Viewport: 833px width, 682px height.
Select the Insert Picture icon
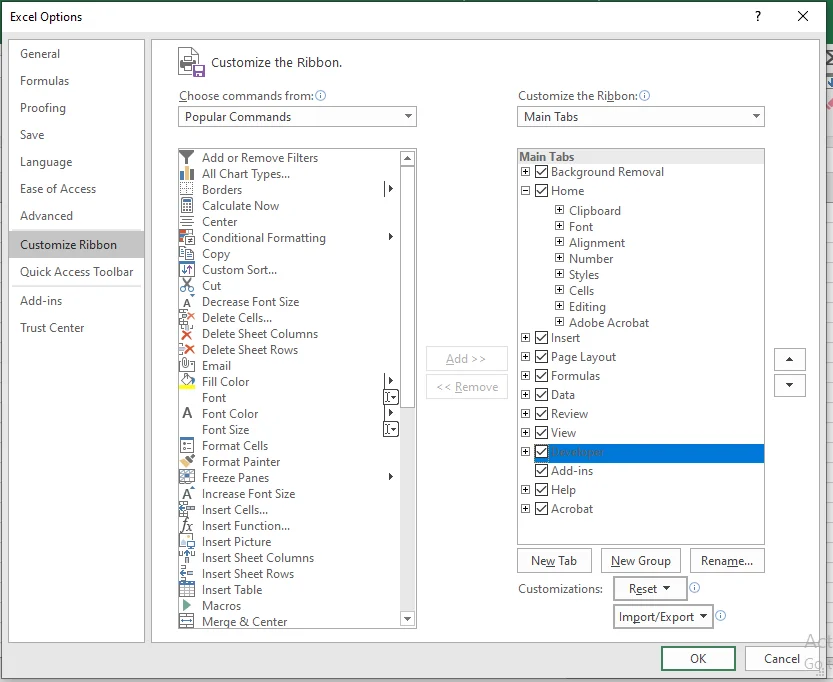186,541
